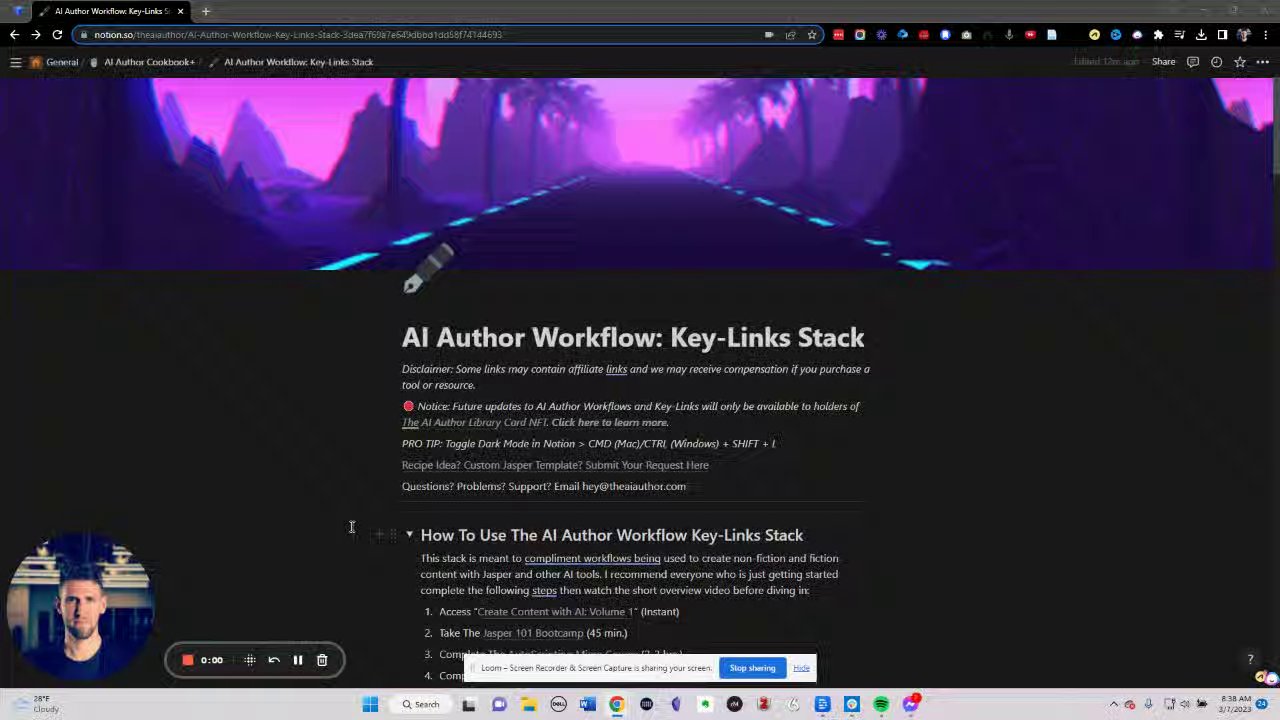
Task: Click the block drag handle beside How To Use
Action: (x=393, y=535)
